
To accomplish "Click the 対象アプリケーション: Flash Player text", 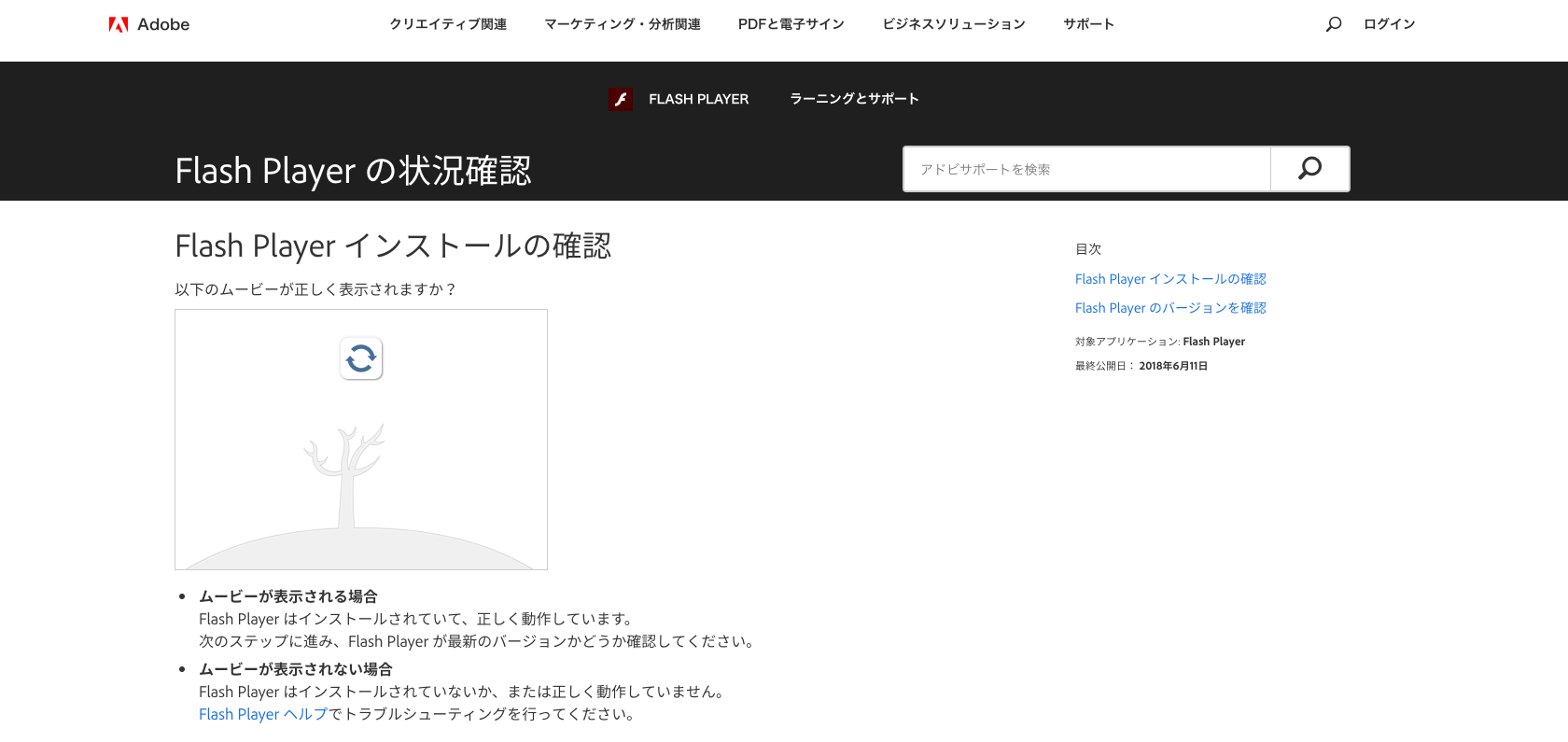I will (x=1160, y=342).
